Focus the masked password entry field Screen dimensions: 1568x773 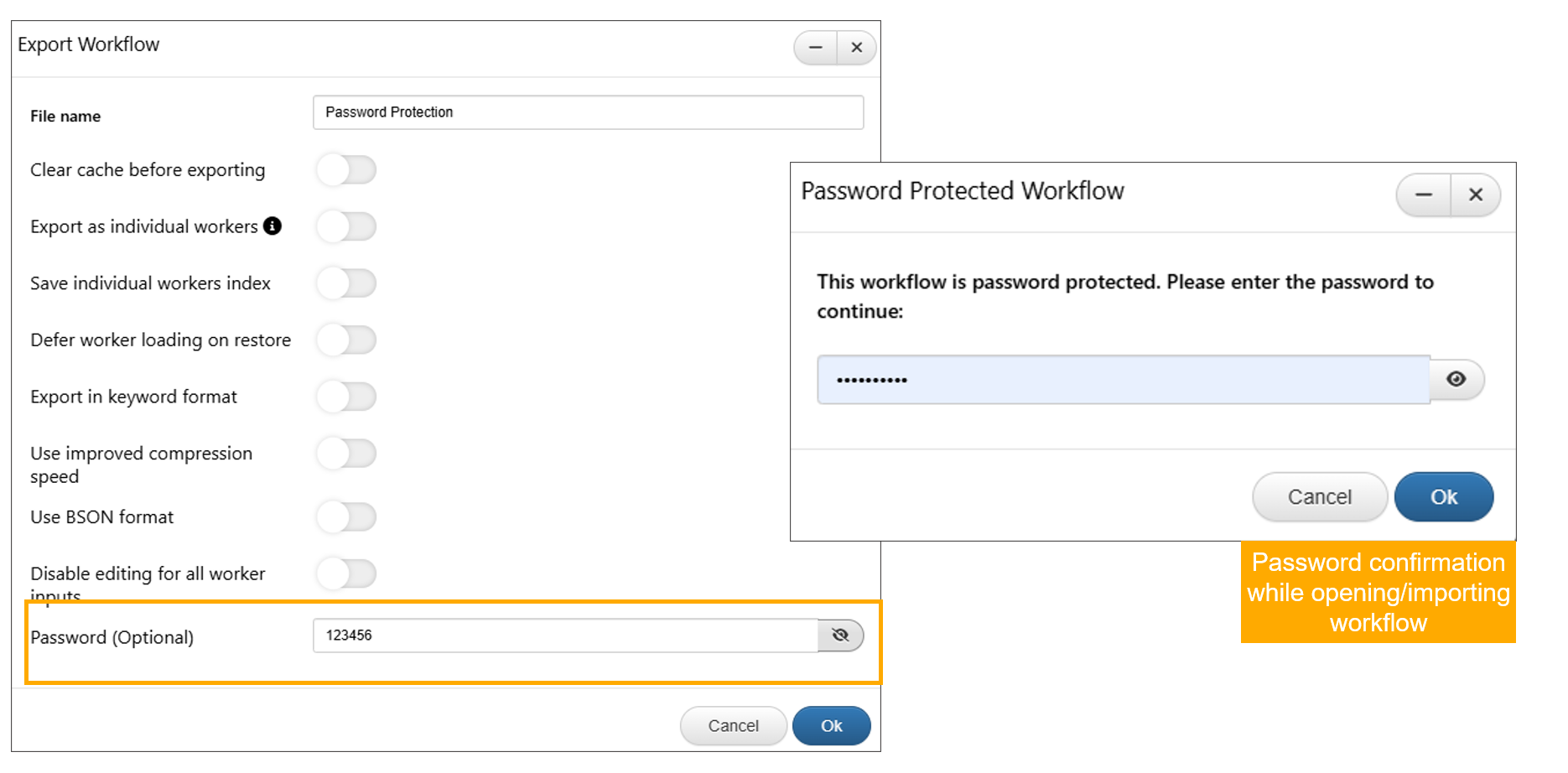[1124, 380]
